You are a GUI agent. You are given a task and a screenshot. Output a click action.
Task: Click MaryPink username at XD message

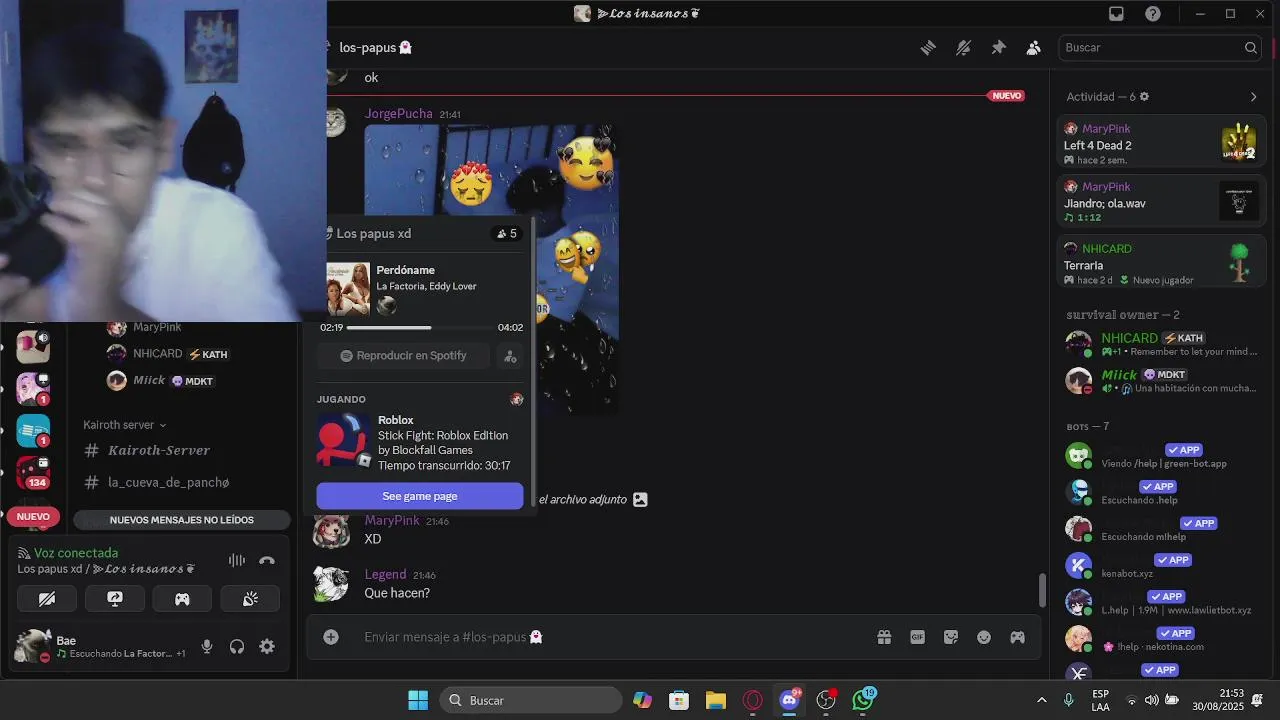point(392,521)
